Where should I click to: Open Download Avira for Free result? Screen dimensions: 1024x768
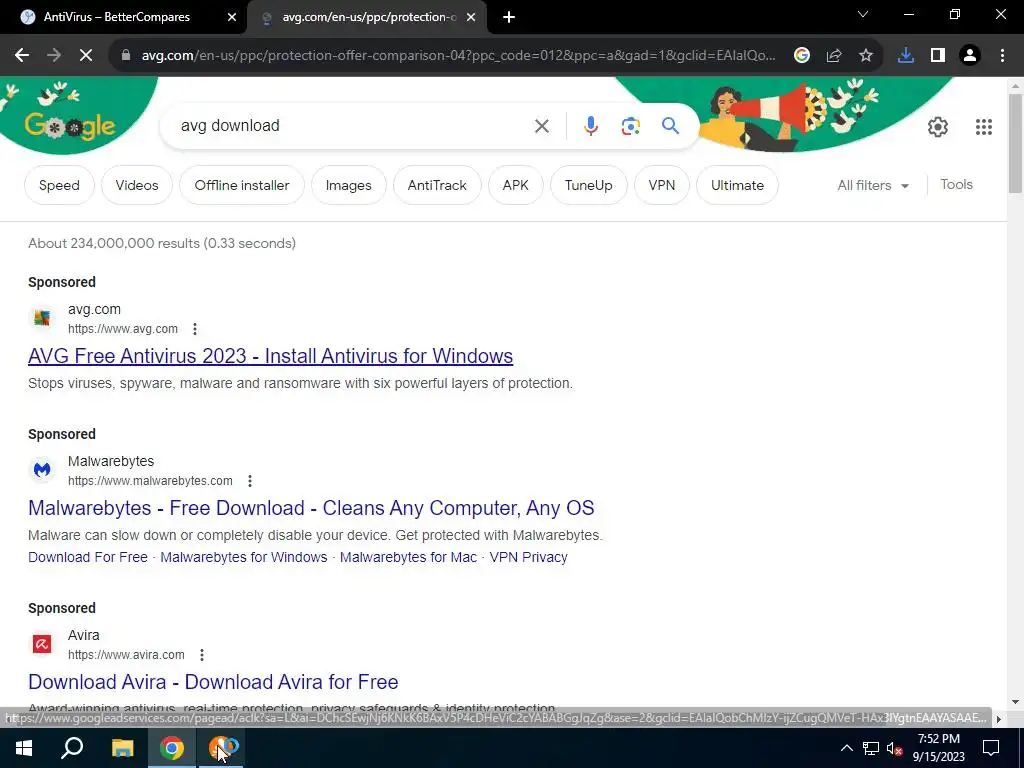click(213, 682)
